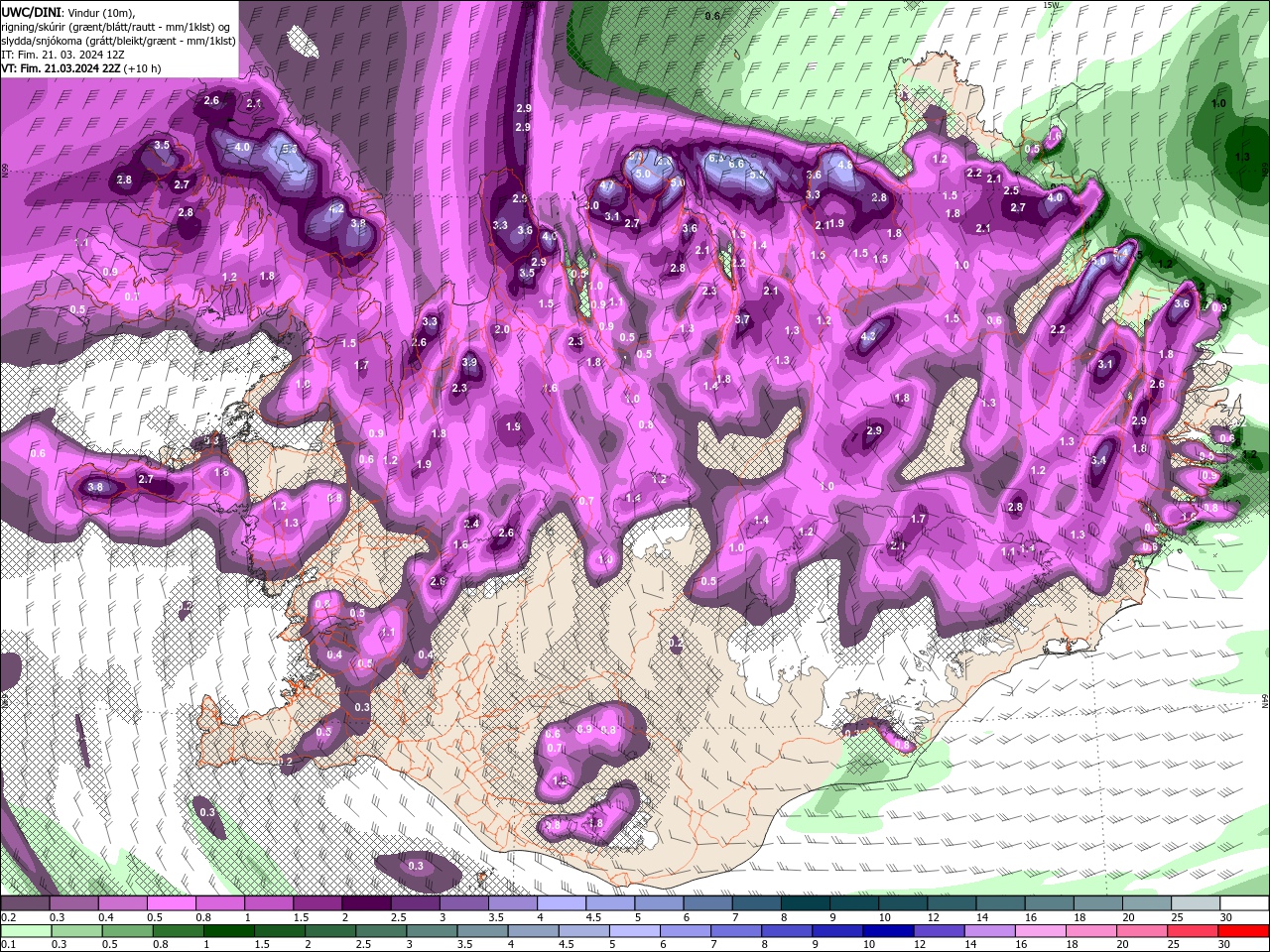Click the 'slydda/snjókoma' description line in header
Viewport: 1270px width, 952px height.
[x=118, y=41]
